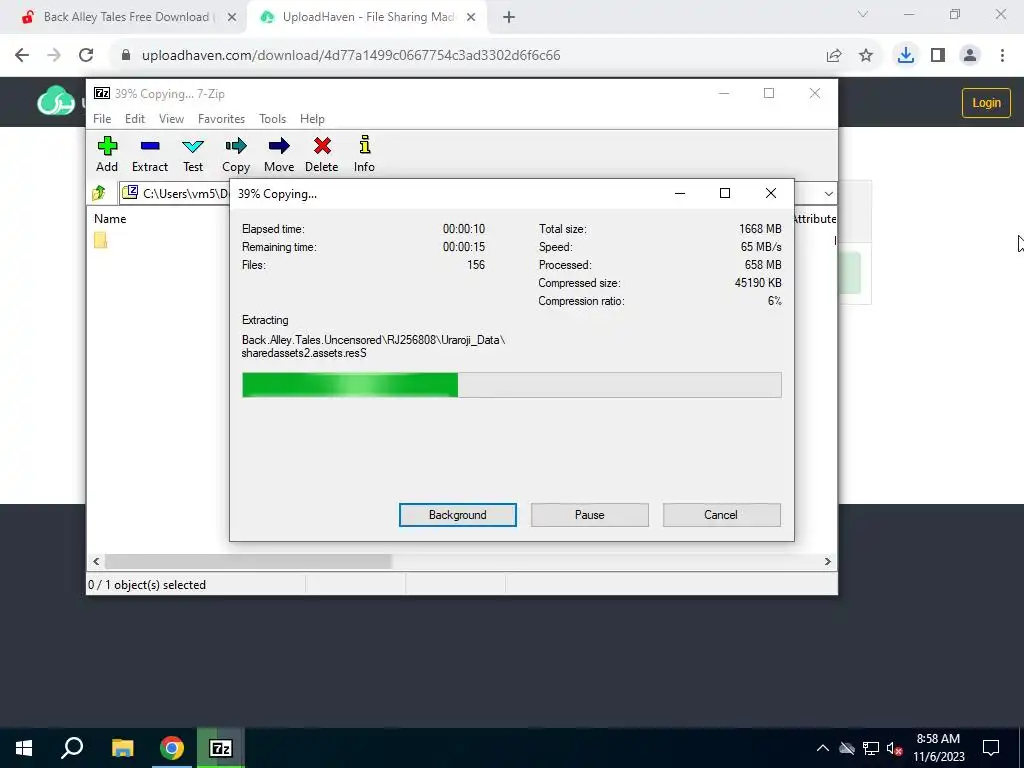Open taskbar search magnifier
The image size is (1024, 768).
(x=72, y=748)
